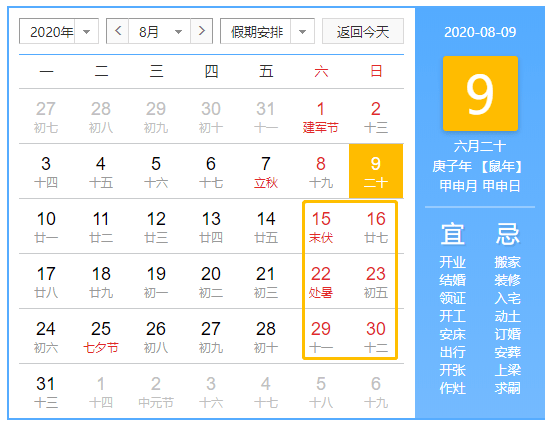The width and height of the screenshot is (552, 426).
Task: Go to previous month with left arrow
Action: click(x=118, y=31)
